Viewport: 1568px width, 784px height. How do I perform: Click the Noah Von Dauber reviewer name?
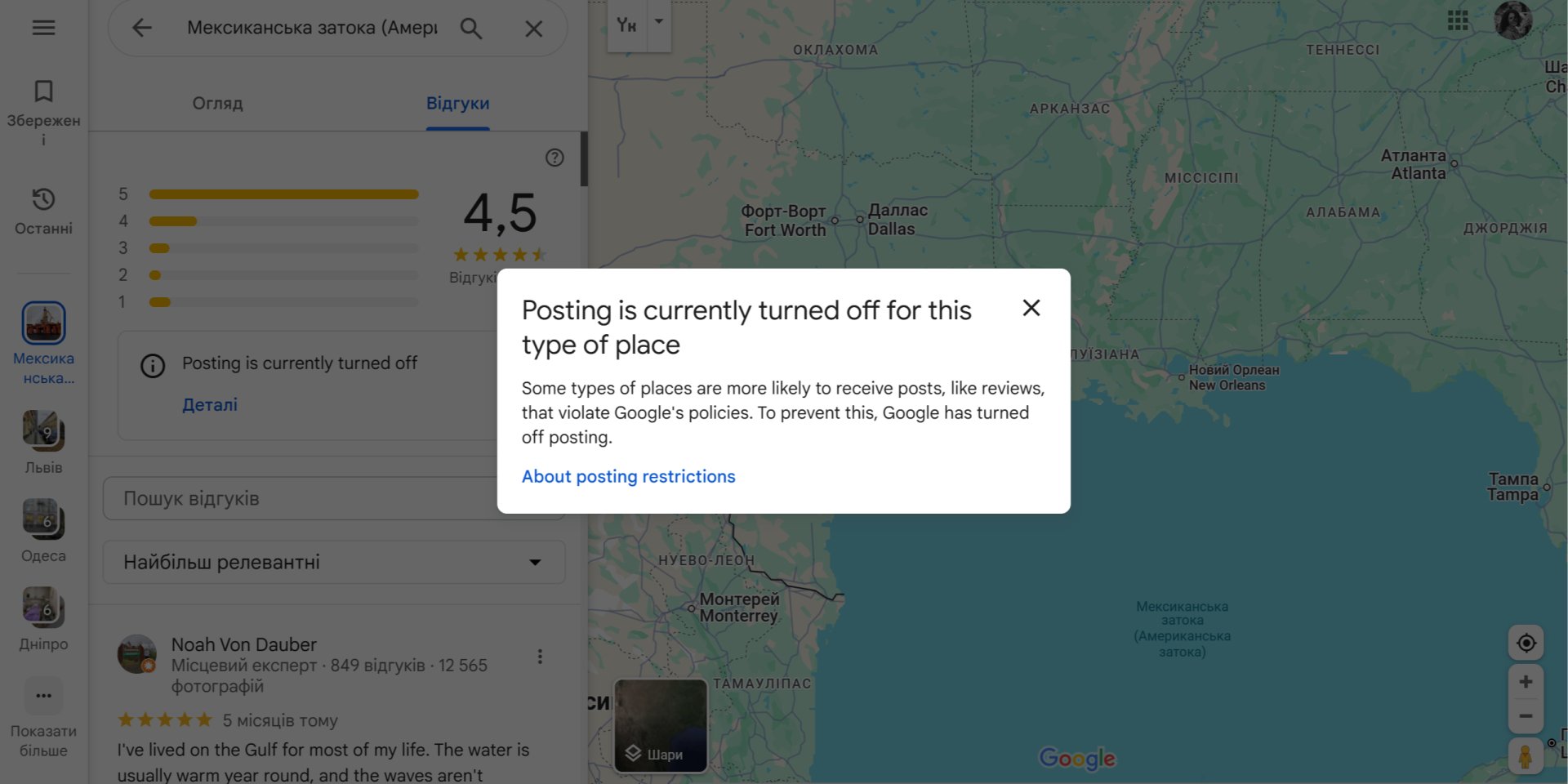(x=243, y=644)
